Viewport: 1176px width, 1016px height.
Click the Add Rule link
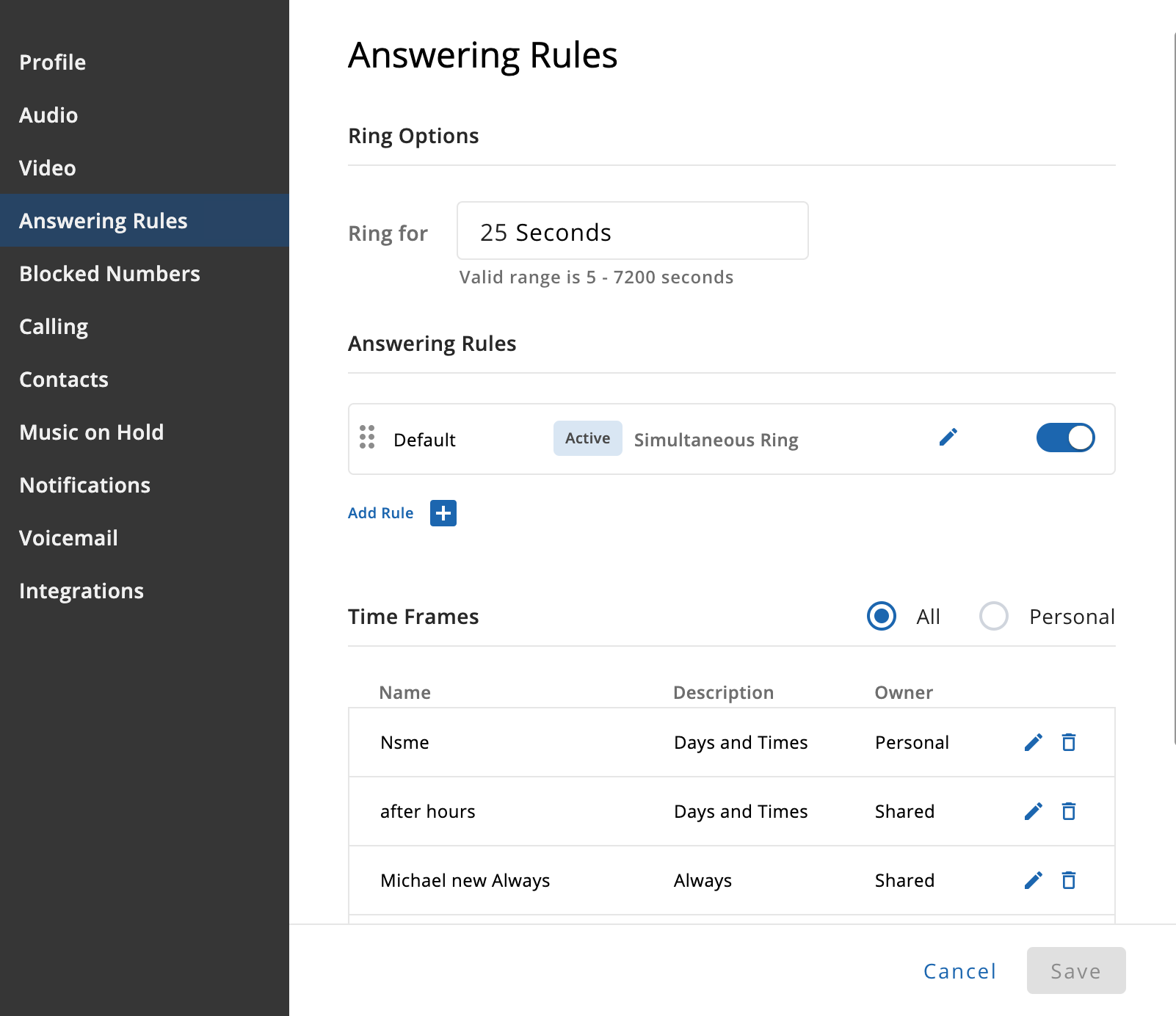click(x=380, y=513)
